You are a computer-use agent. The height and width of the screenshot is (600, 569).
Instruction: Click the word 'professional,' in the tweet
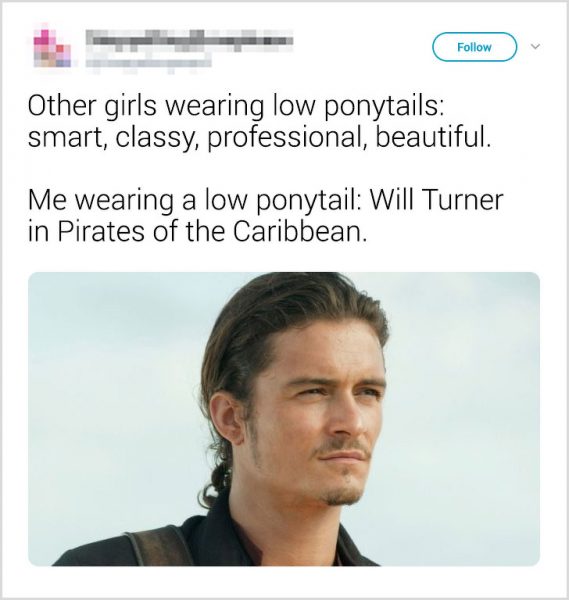287,139
